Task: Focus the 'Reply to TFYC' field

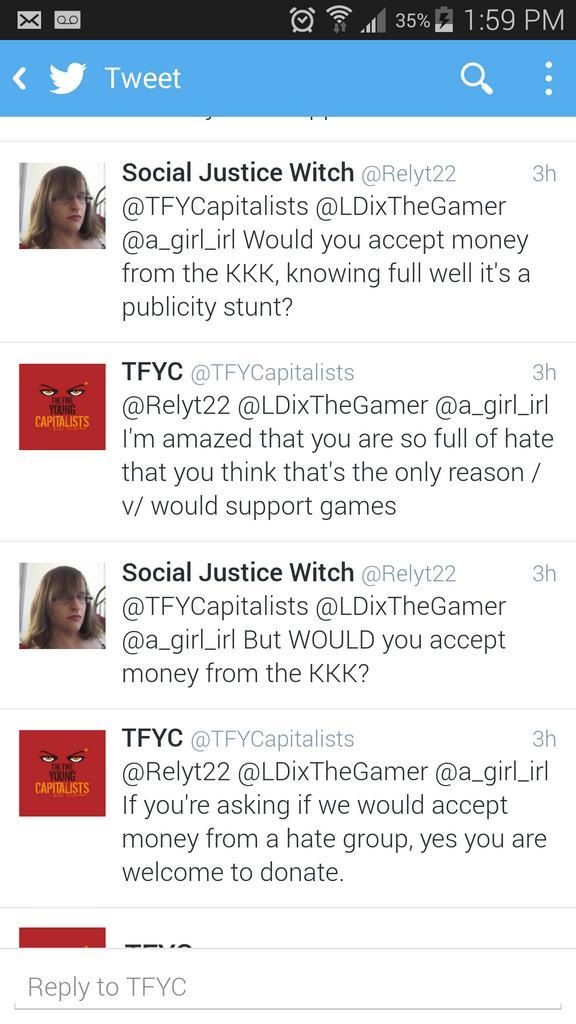Action: click(x=288, y=987)
